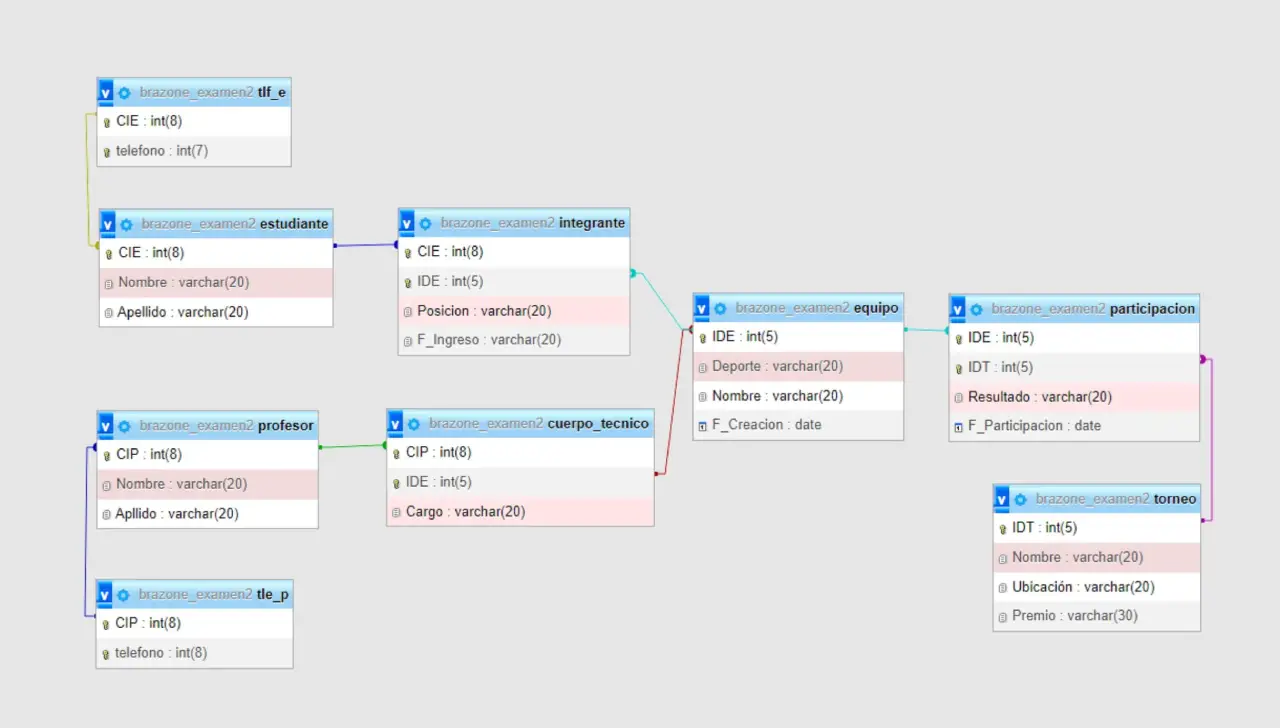
Task: Click the column icon beside Nombre in estudiante
Action: (x=108, y=283)
